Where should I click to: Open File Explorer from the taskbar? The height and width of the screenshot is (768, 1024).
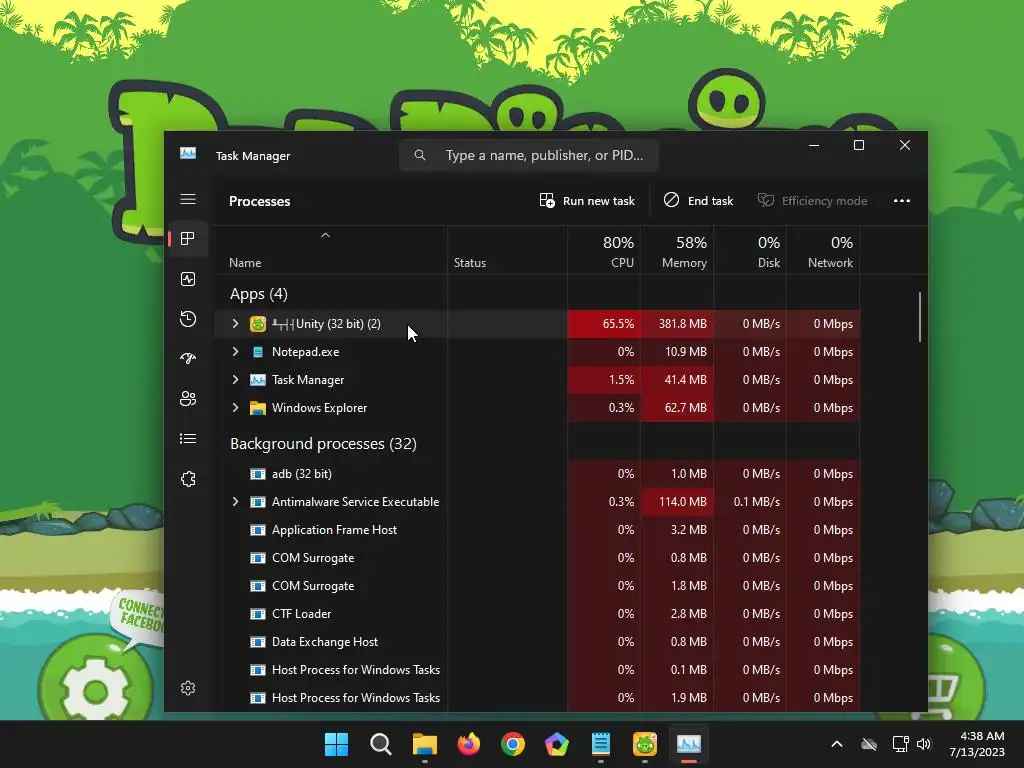[x=424, y=744]
